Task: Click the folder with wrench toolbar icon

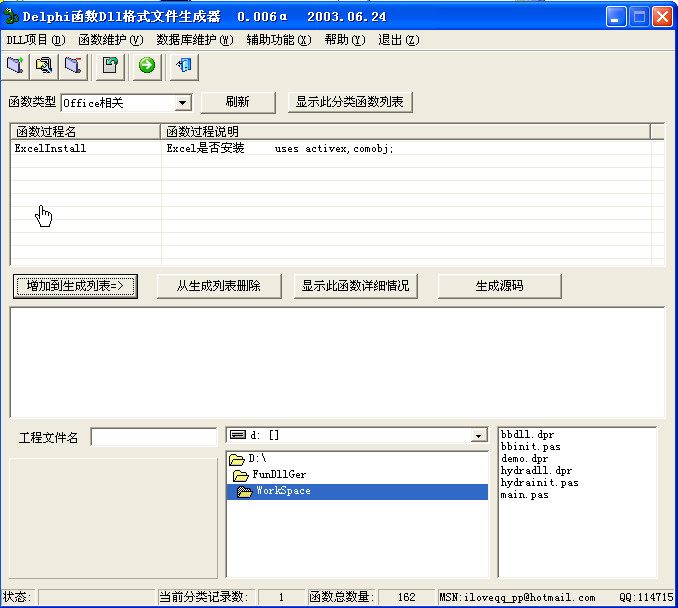Action: tap(44, 66)
